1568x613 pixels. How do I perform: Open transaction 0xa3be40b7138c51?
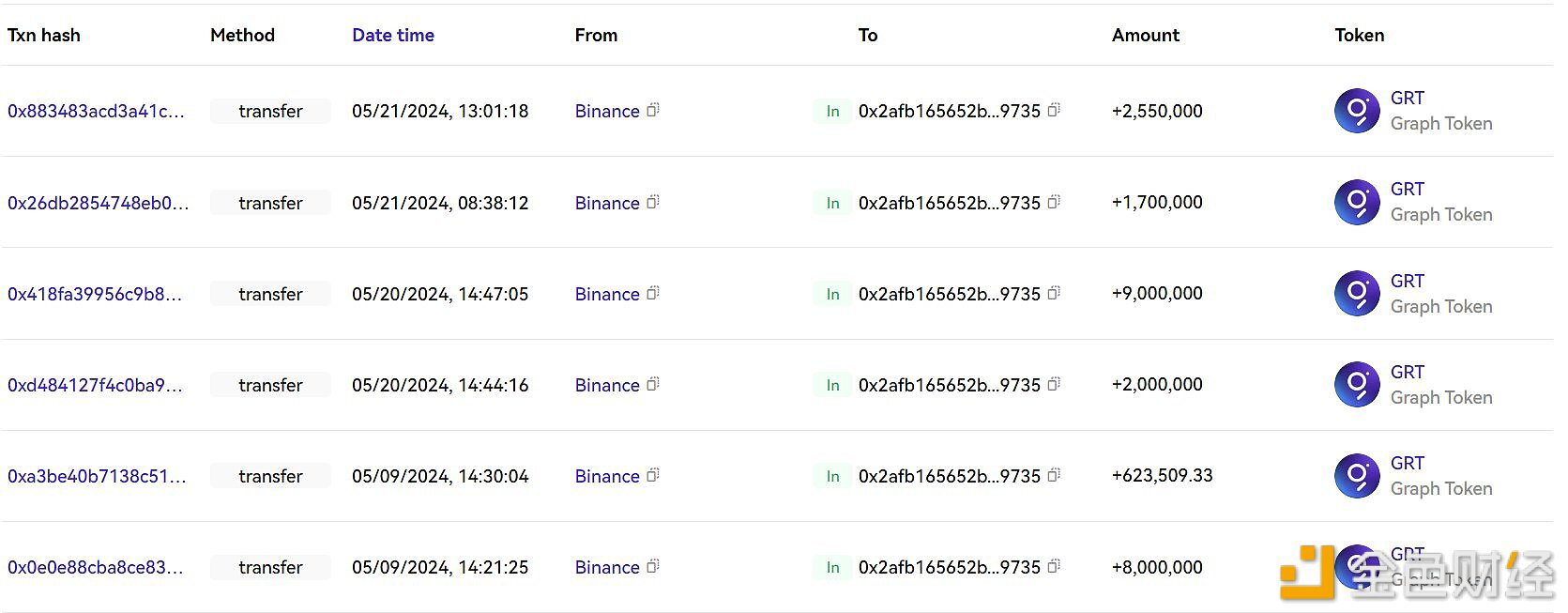[x=97, y=476]
